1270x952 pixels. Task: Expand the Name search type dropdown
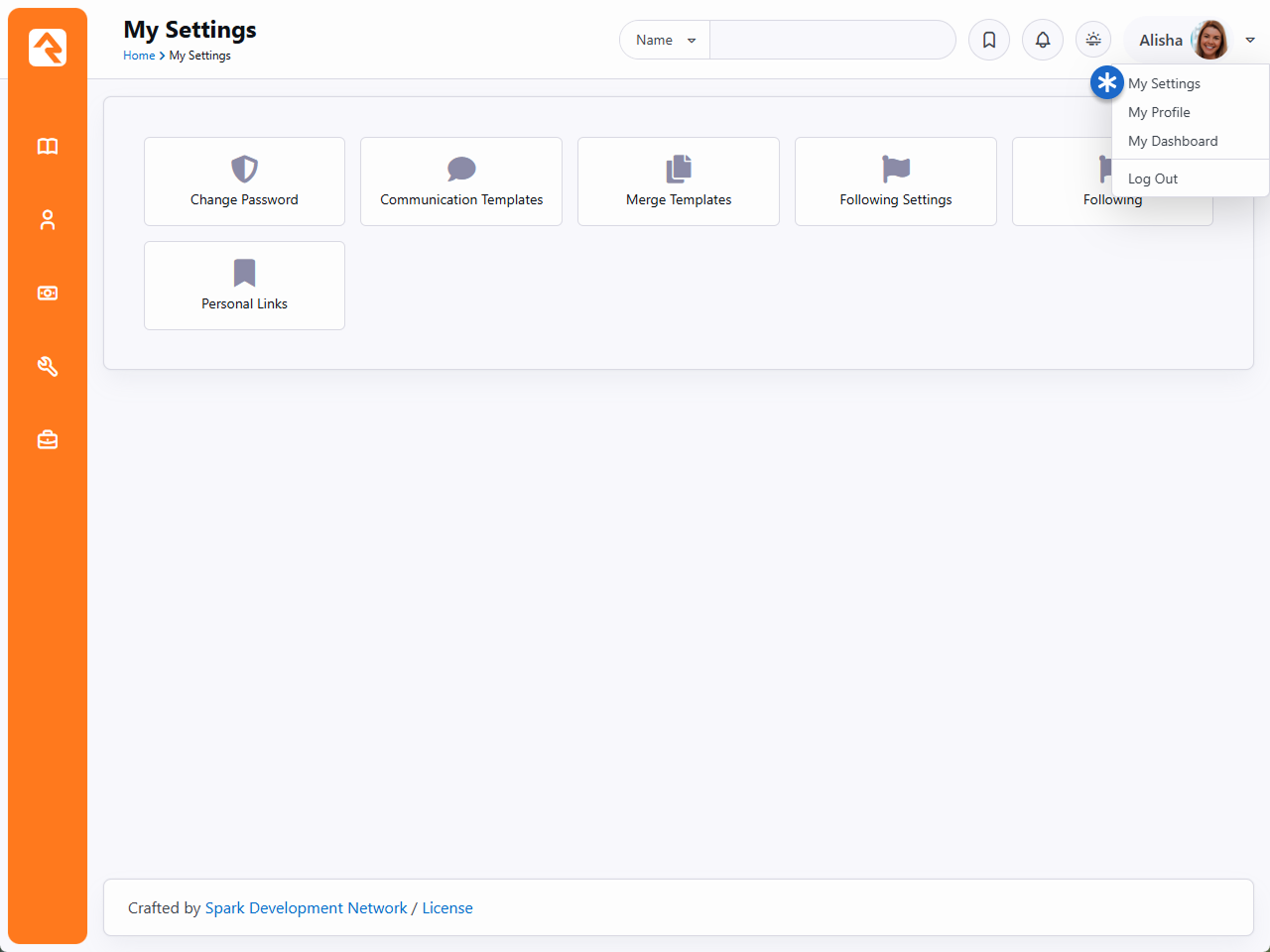click(x=665, y=41)
